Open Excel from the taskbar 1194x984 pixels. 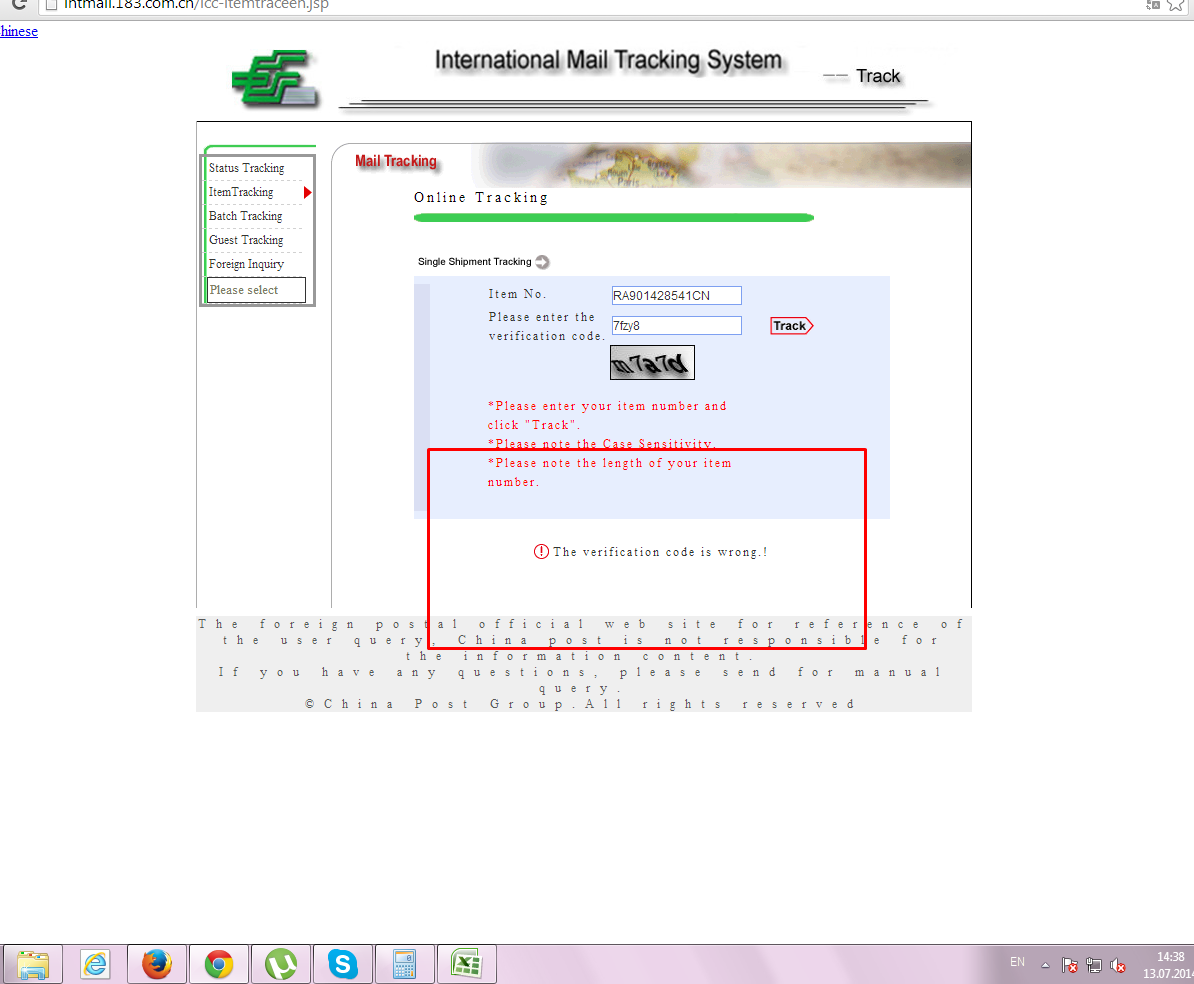point(466,964)
